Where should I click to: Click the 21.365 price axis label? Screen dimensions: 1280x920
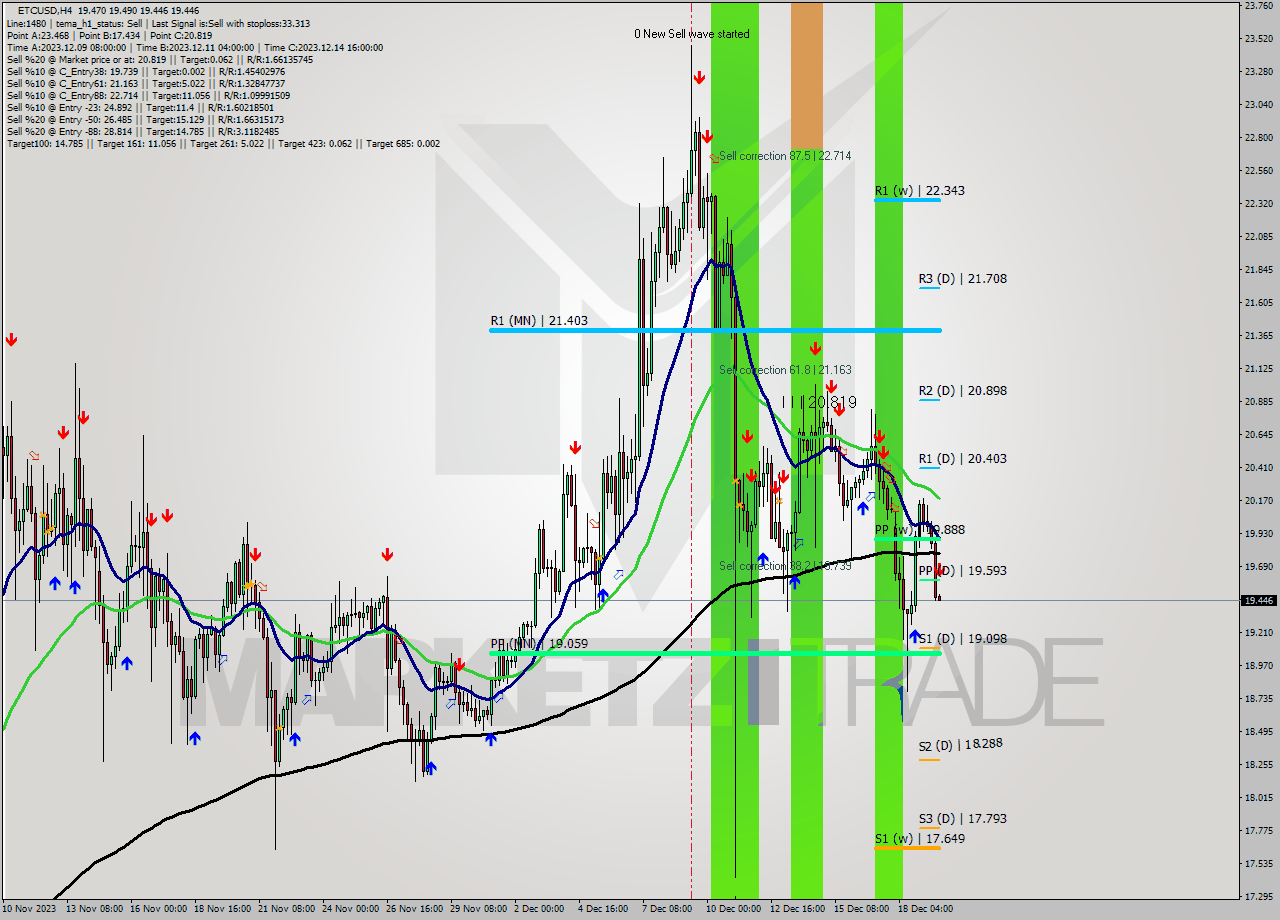click(x=1257, y=335)
